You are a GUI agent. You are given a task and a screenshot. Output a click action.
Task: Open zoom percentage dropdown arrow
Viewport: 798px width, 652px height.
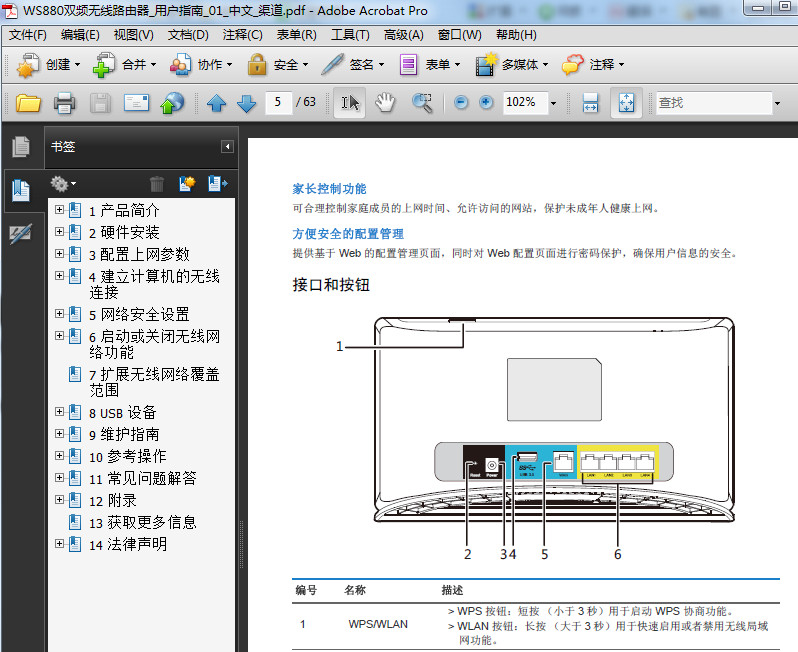pos(554,103)
